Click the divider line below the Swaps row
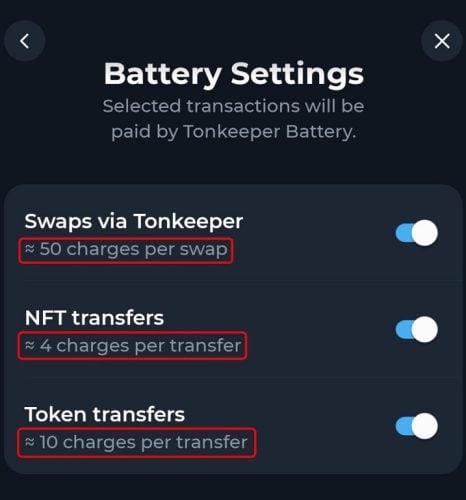This screenshot has height=500, width=466. coord(243,281)
